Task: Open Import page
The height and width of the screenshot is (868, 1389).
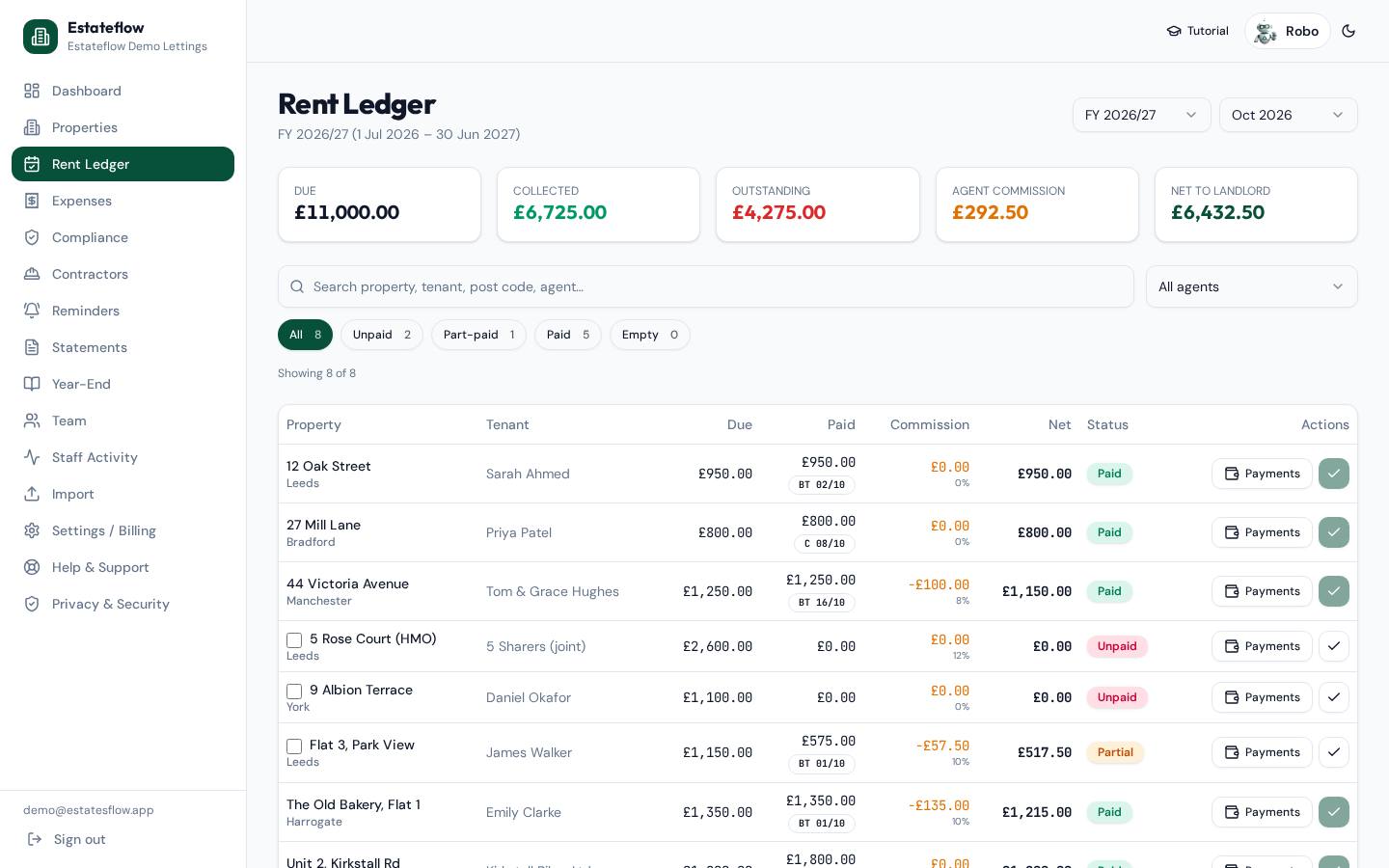Action: pyautogui.click(x=123, y=494)
